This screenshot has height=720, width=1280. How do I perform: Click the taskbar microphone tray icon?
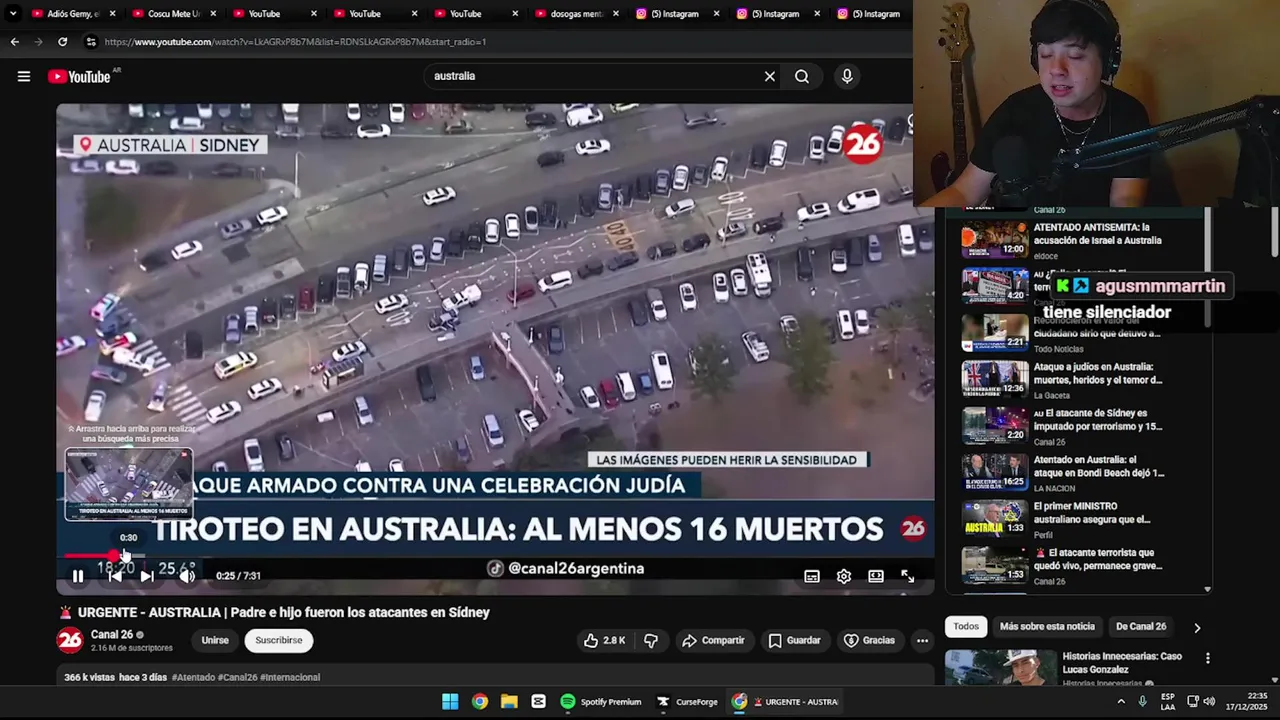(x=1143, y=702)
